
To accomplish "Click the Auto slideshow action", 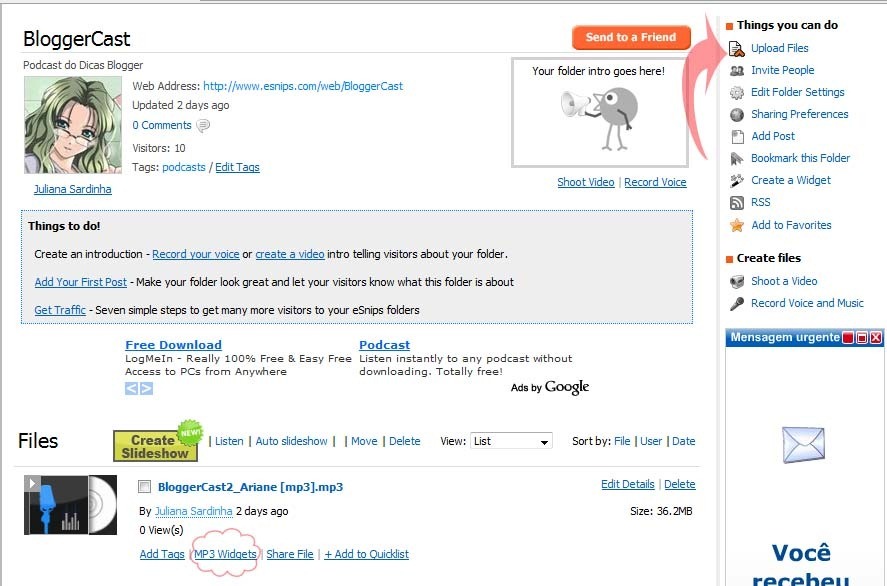I will coord(291,441).
